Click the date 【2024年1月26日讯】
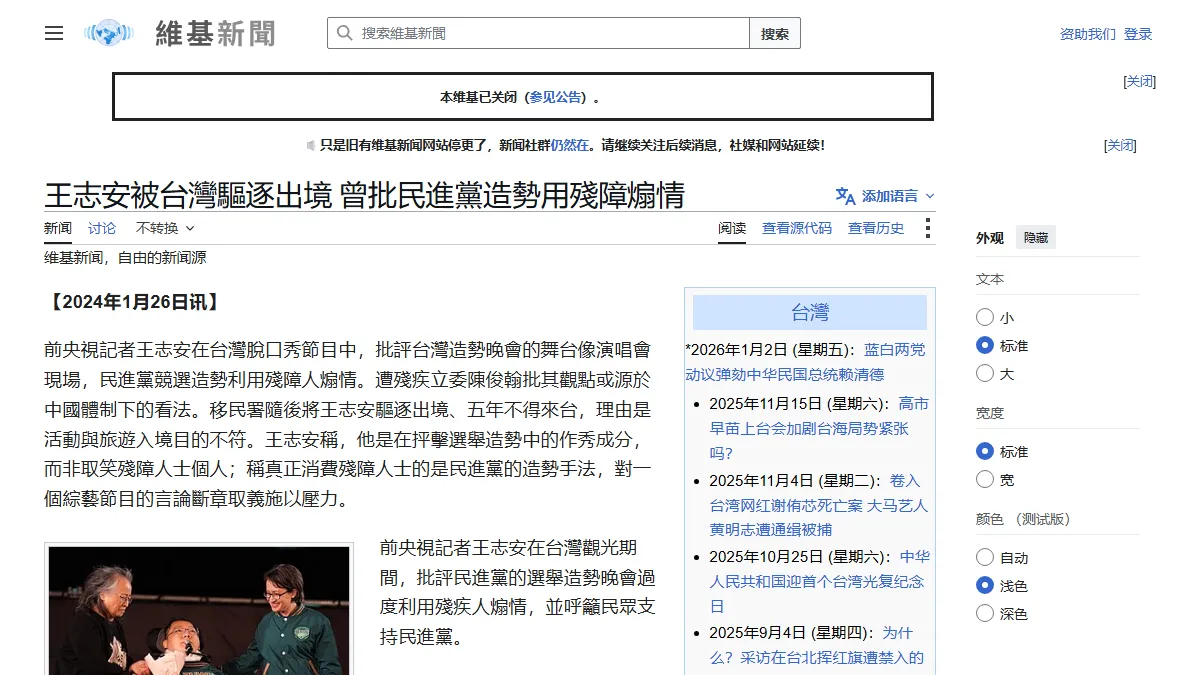Viewport: 1200px width, 675px height. [134, 302]
